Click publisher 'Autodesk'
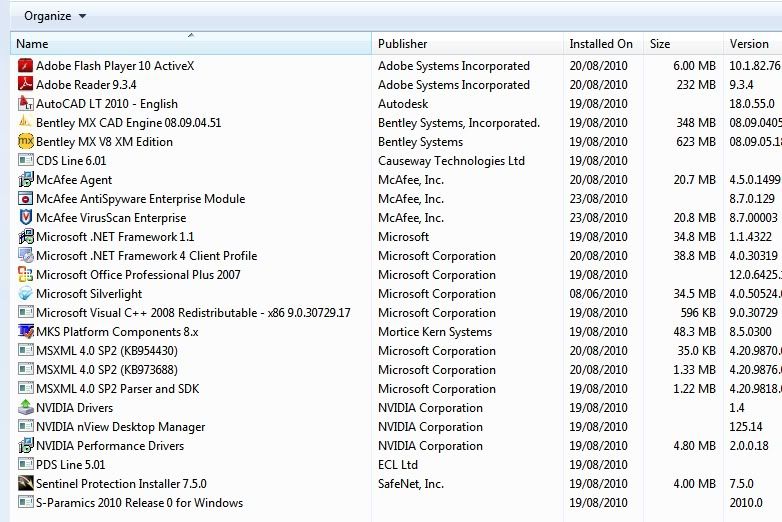782x522 pixels. point(403,104)
